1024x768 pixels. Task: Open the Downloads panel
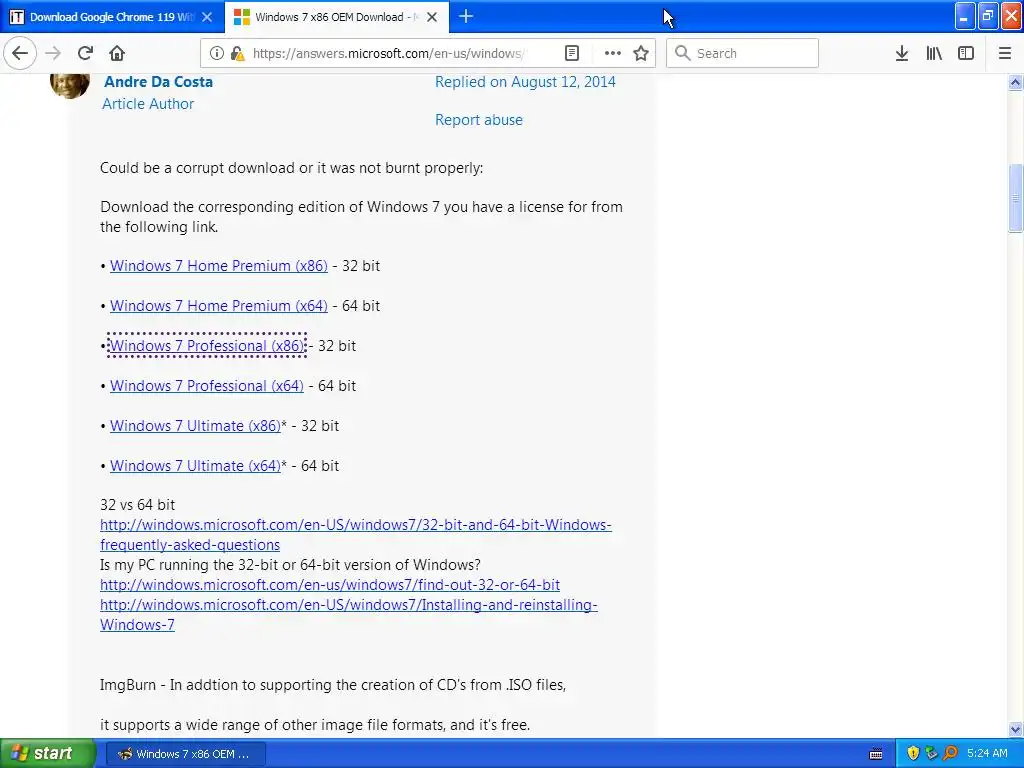902,53
